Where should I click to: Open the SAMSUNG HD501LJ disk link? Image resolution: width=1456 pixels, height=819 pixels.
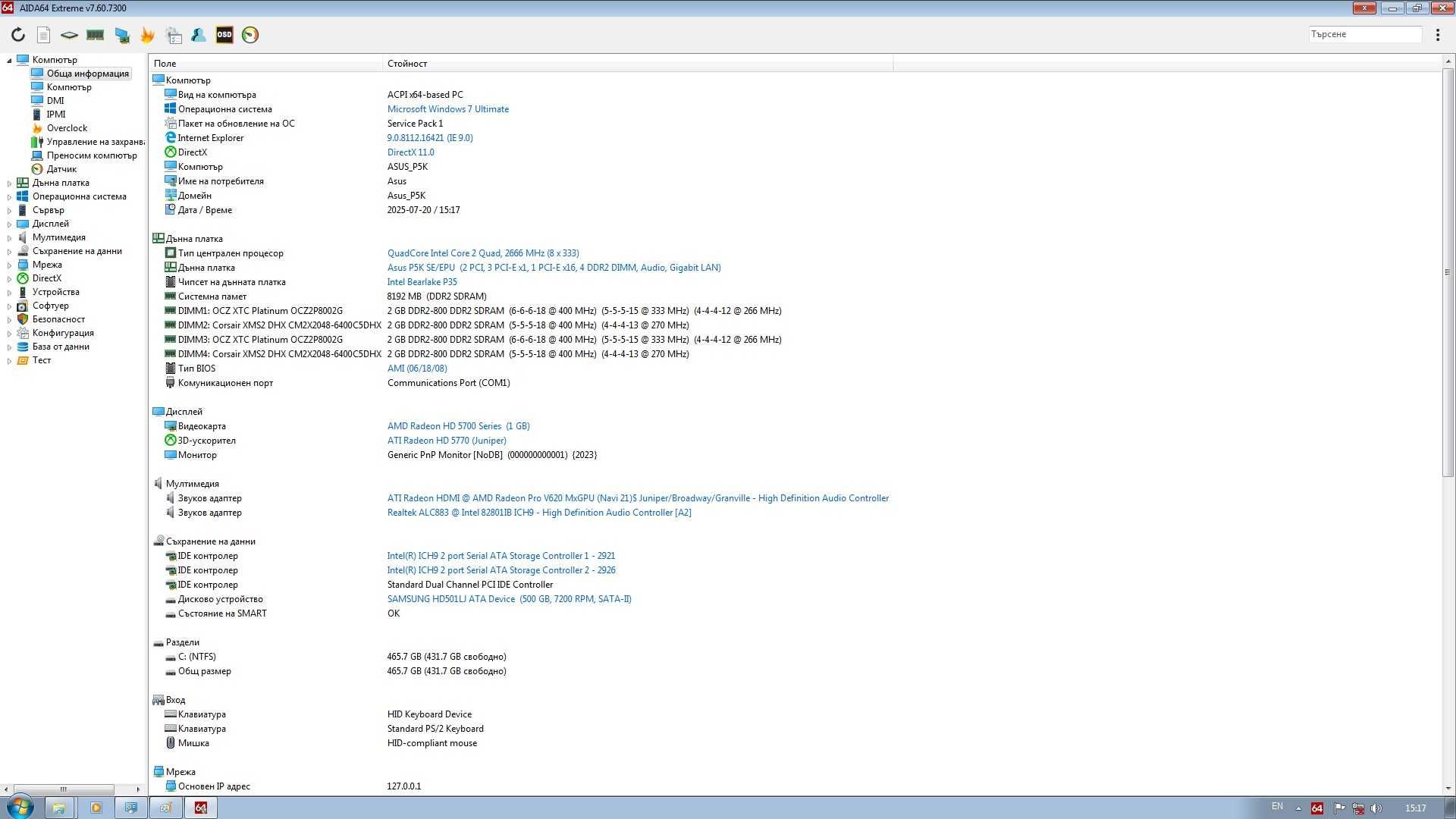pyautogui.click(x=510, y=599)
